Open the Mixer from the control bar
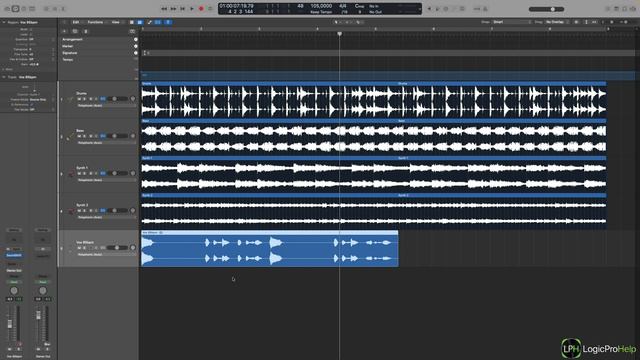 tap(55, 9)
